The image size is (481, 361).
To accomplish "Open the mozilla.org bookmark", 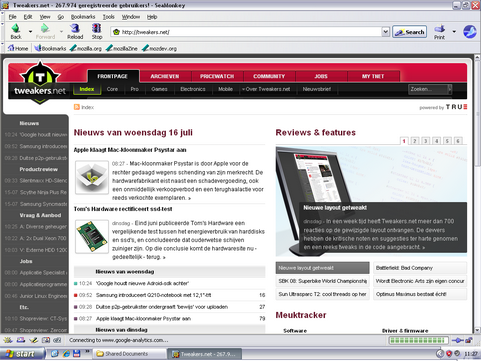I will tap(86, 48).
